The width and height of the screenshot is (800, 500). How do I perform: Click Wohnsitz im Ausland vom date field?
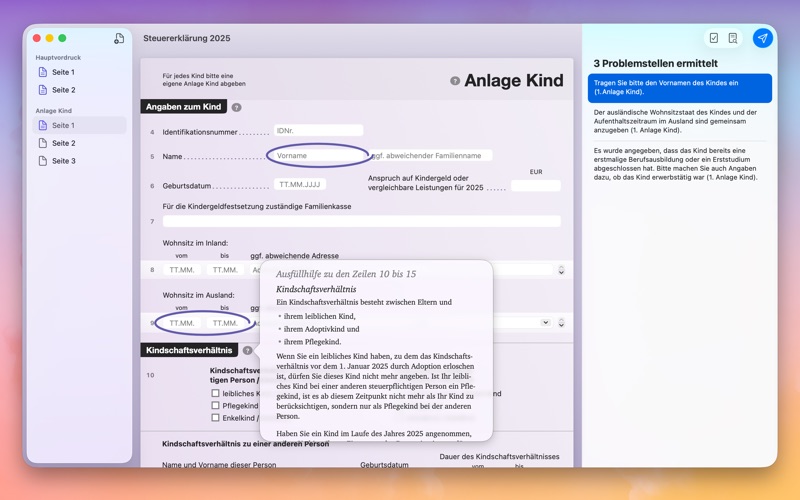[182, 323]
